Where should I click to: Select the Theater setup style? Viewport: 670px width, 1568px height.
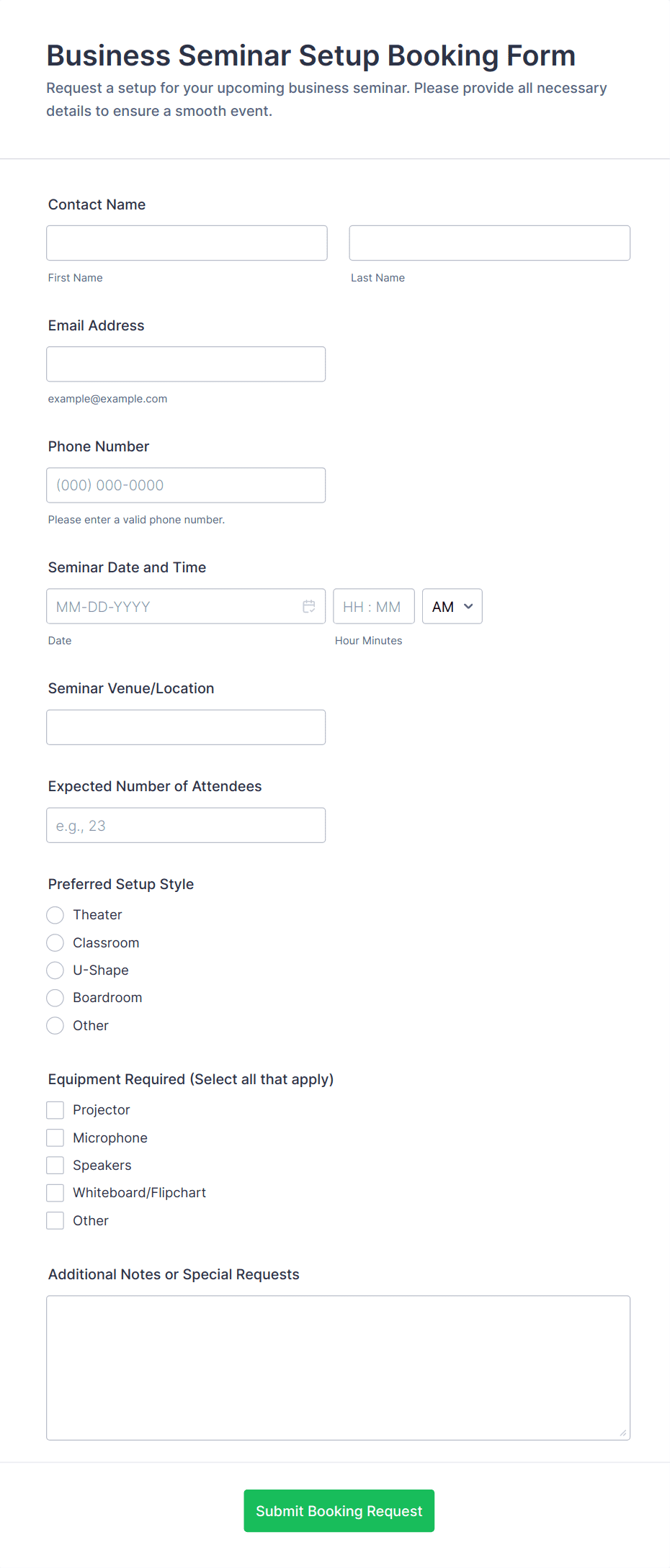click(55, 915)
